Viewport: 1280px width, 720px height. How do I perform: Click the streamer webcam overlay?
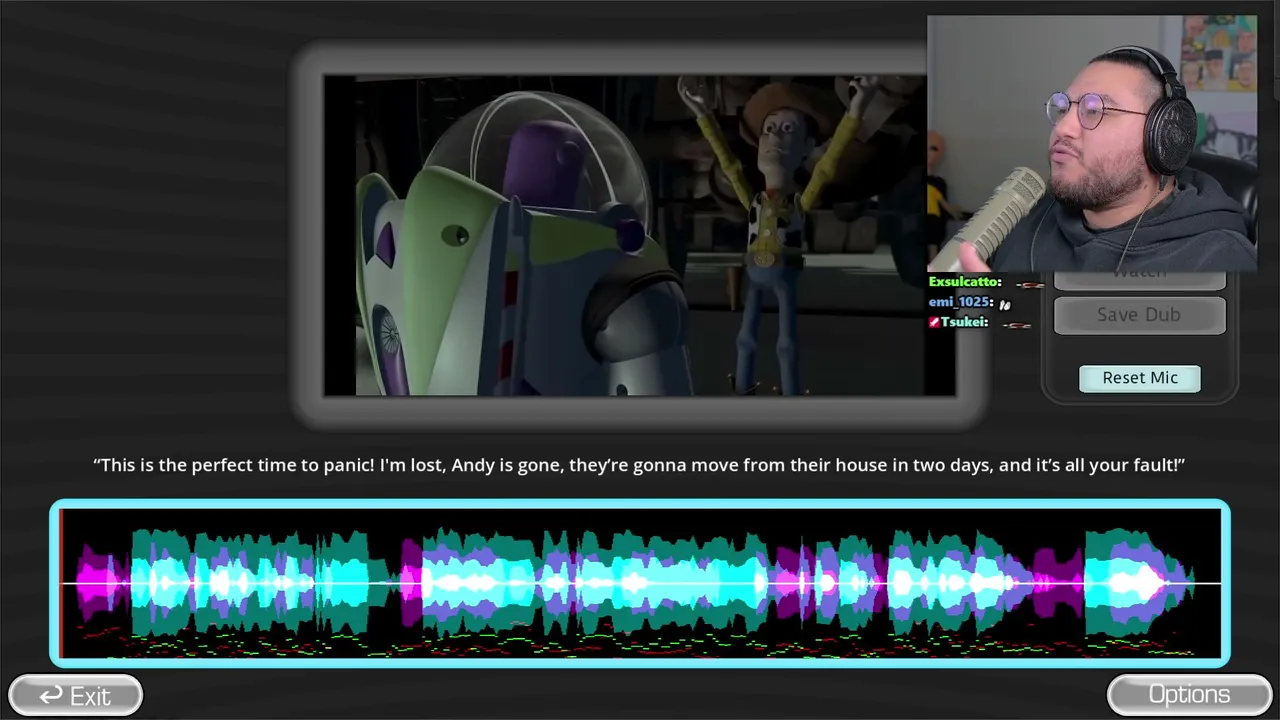pos(1092,143)
